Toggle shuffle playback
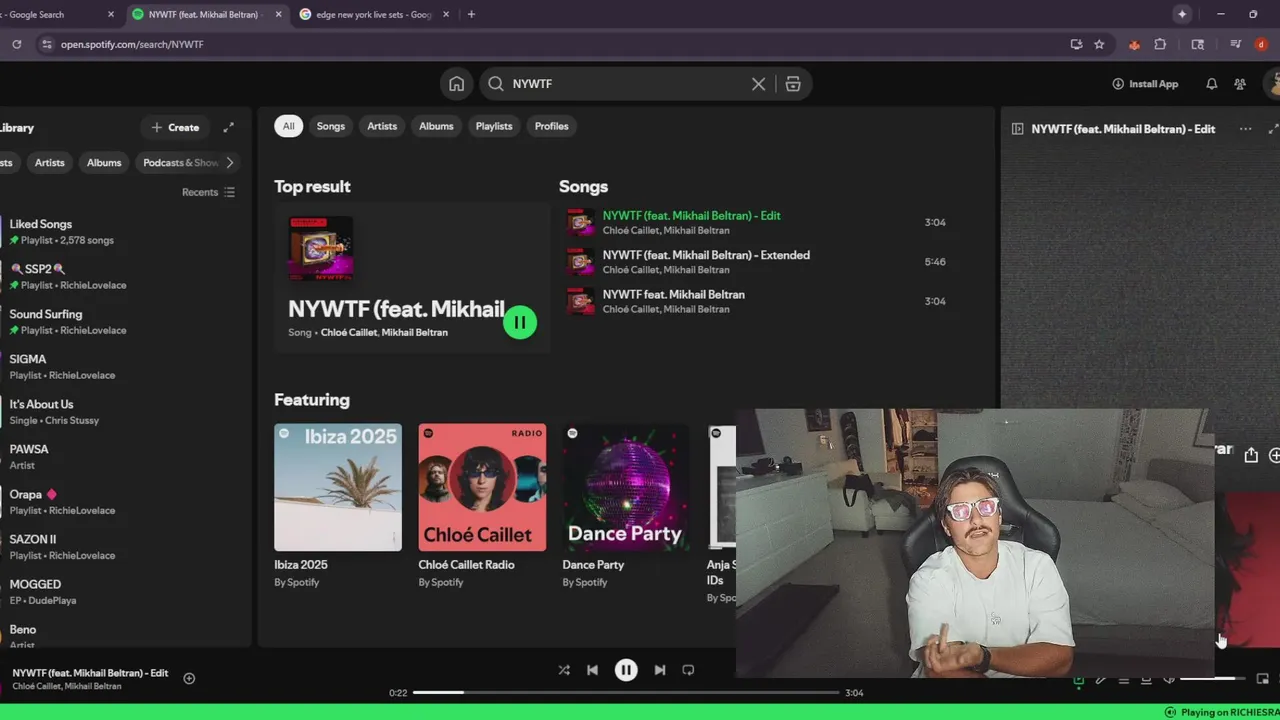 (x=564, y=670)
